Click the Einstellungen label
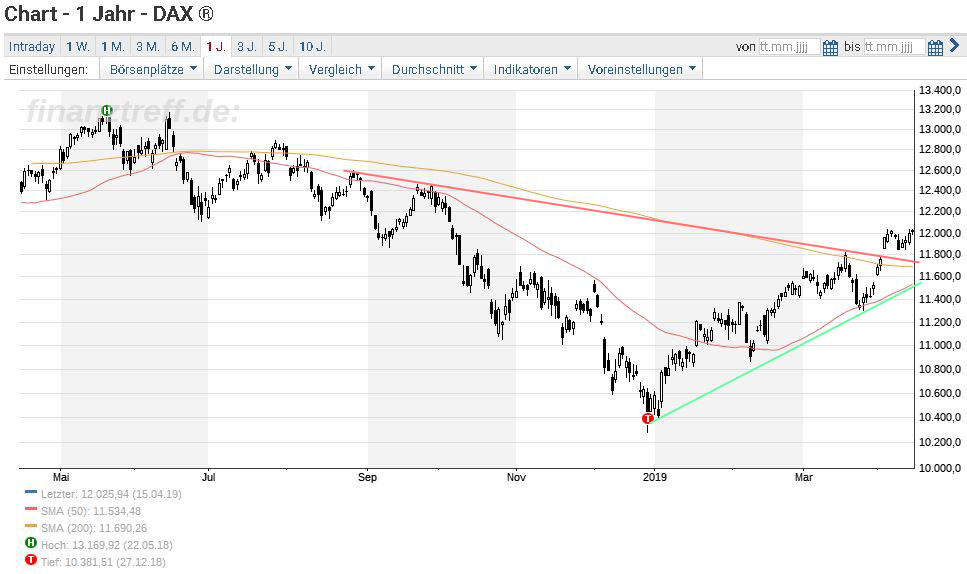Screen dimensions: 967x574 (x=49, y=70)
